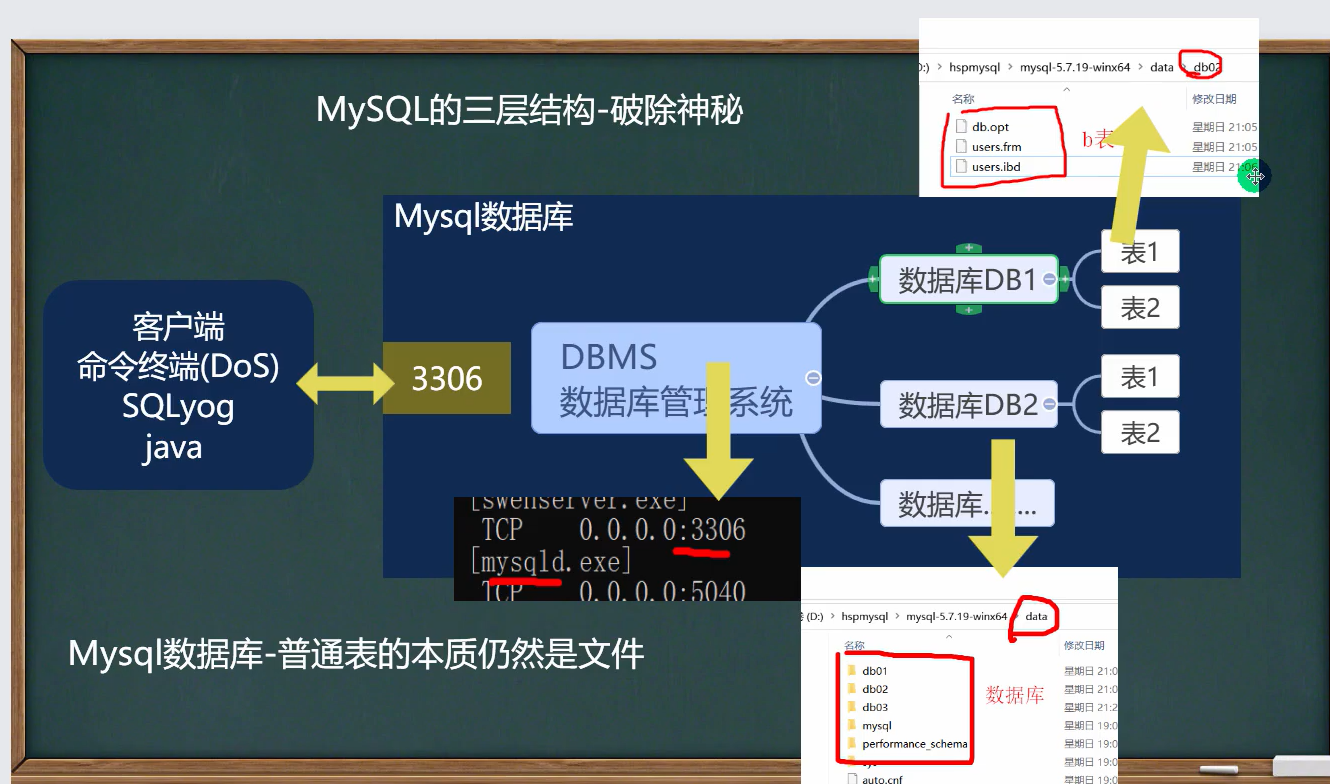Select the db.opt file icon
The image size is (1330, 784).
[962, 127]
